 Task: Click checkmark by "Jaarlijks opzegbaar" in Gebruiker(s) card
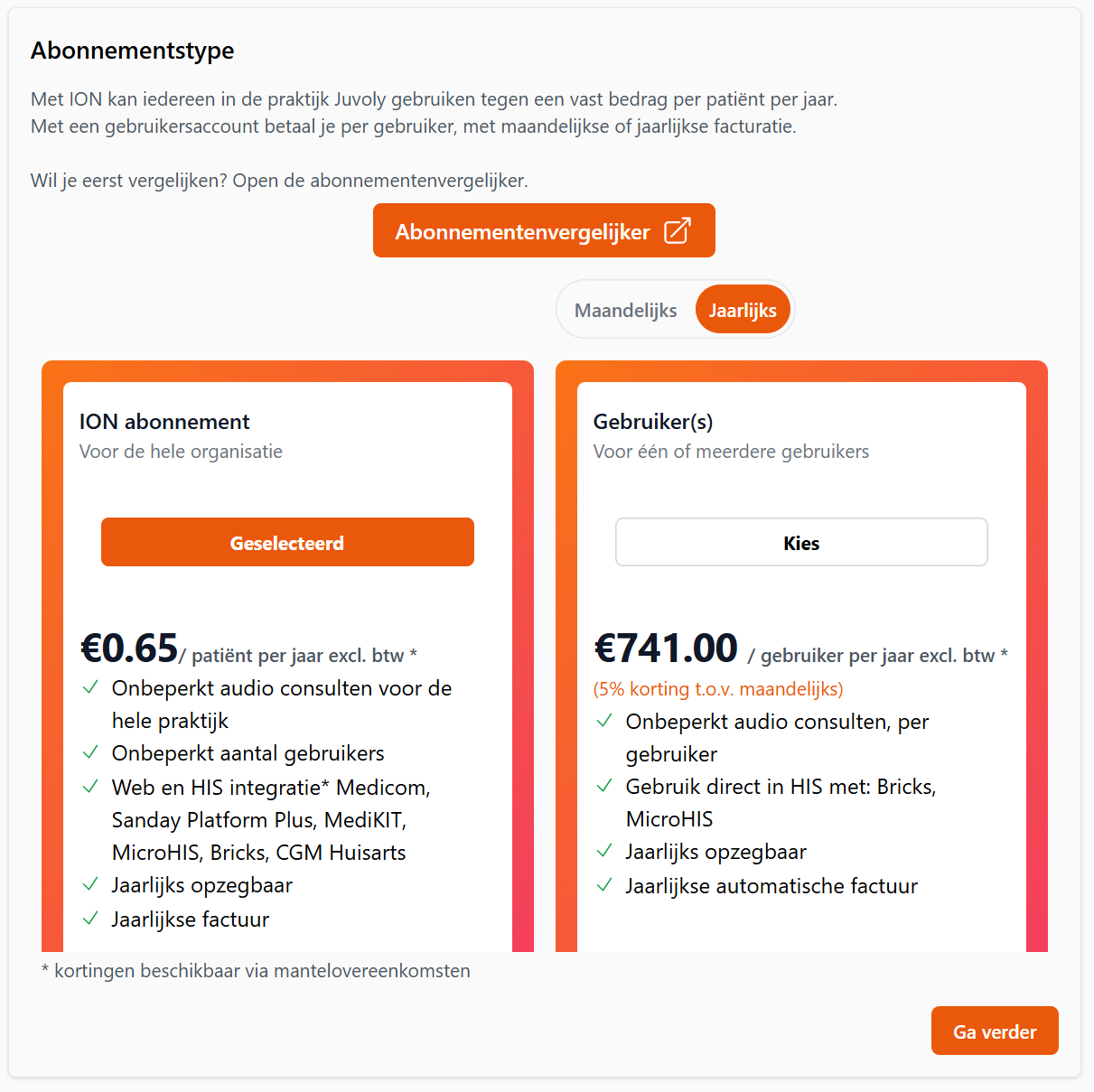pyautogui.click(x=604, y=851)
